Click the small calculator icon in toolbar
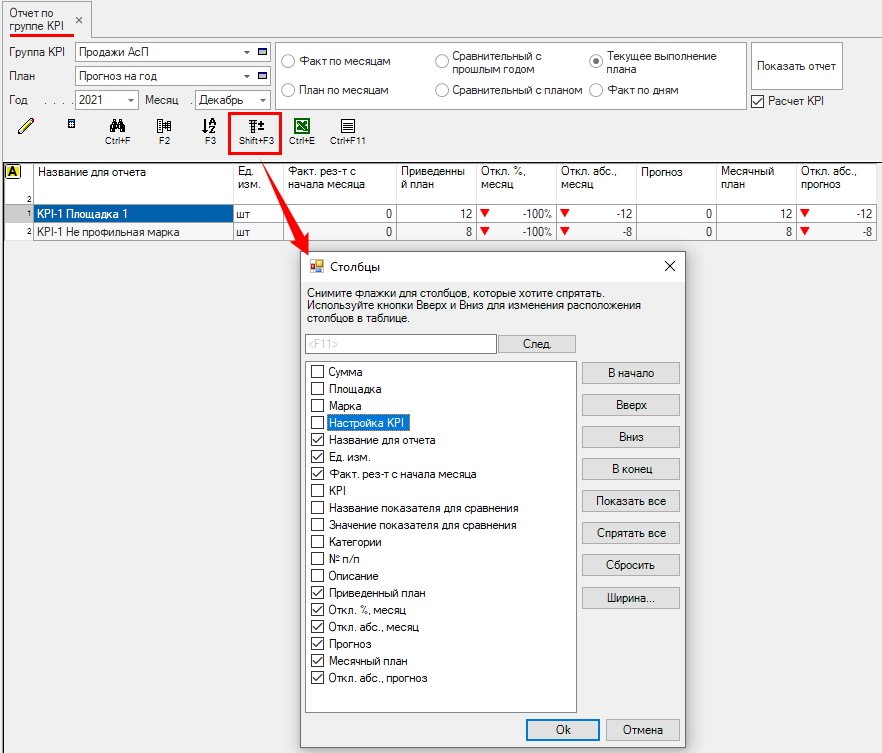The image size is (882, 753). [71, 124]
